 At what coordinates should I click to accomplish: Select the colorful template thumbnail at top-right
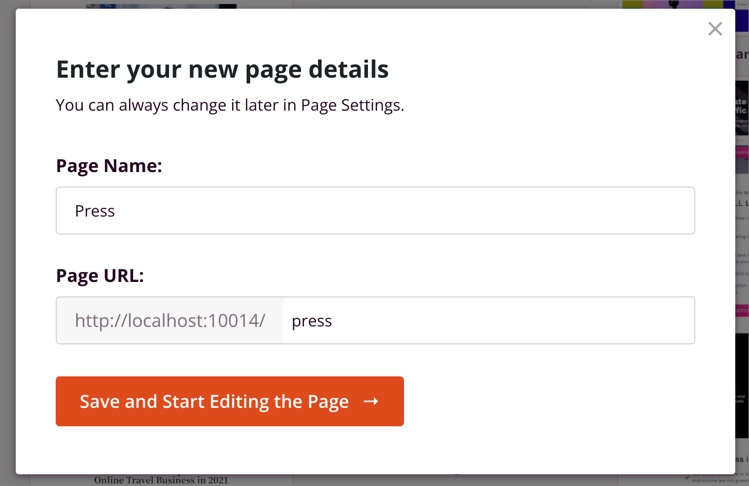[680, 4]
